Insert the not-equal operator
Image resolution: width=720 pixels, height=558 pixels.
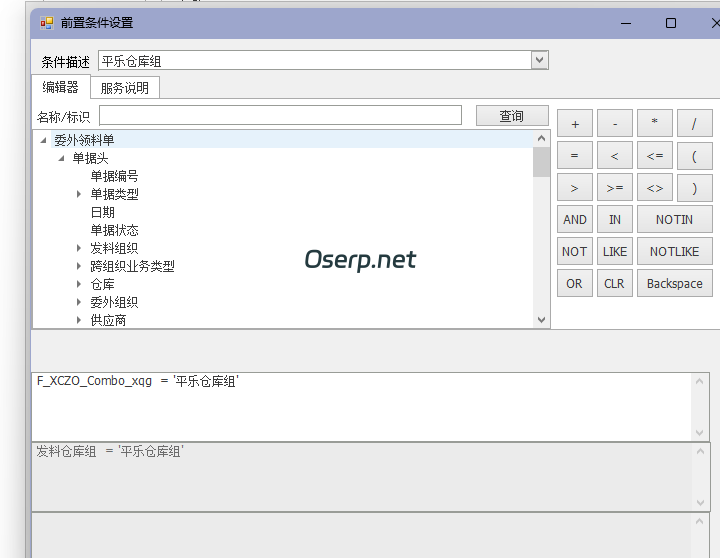pos(655,187)
